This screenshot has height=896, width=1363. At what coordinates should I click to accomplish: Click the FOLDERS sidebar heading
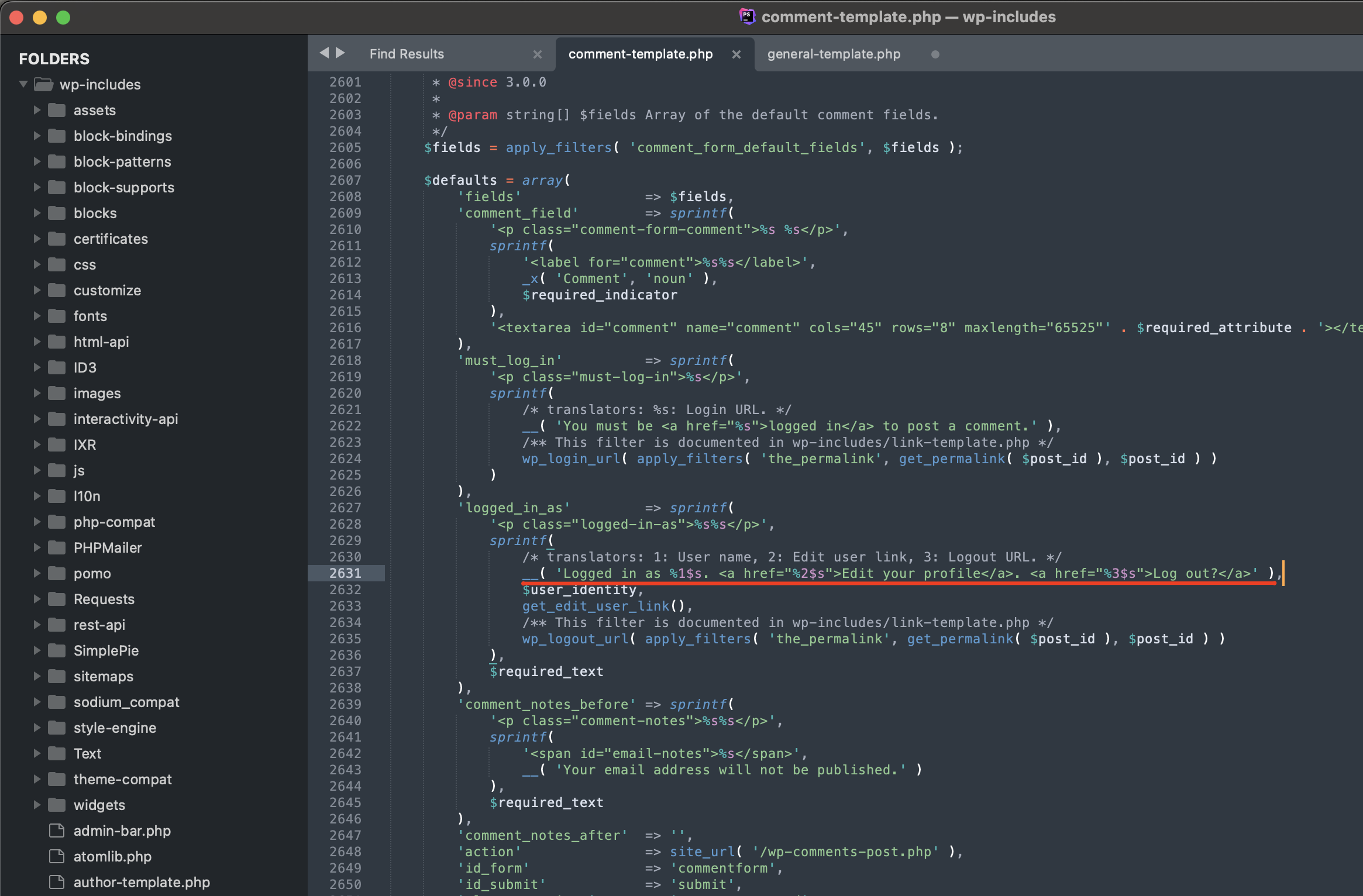(x=54, y=59)
